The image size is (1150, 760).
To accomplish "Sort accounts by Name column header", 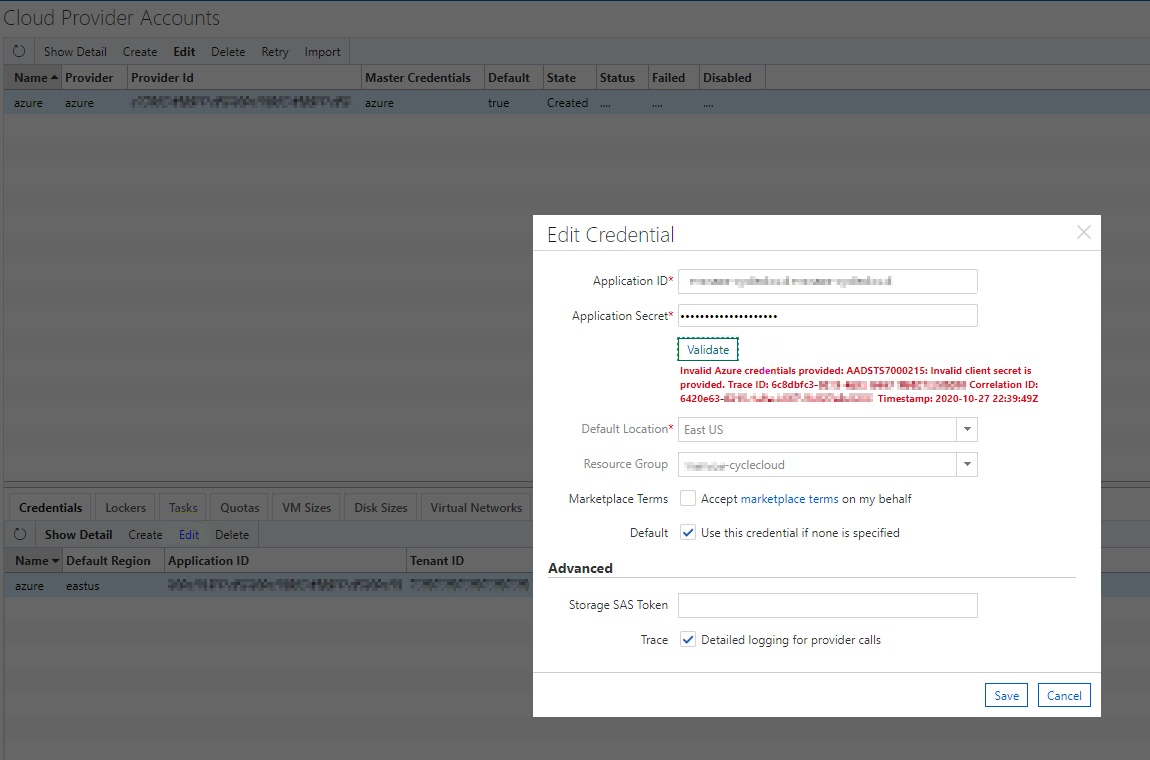I will pyautogui.click(x=35, y=78).
